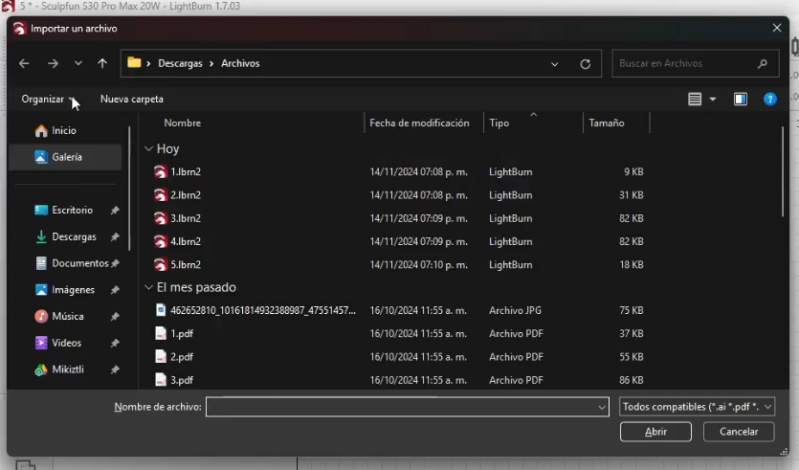The height and width of the screenshot is (470, 799).
Task: Click the date 14/11/2024 07:10 p. m.
Action: point(418,265)
